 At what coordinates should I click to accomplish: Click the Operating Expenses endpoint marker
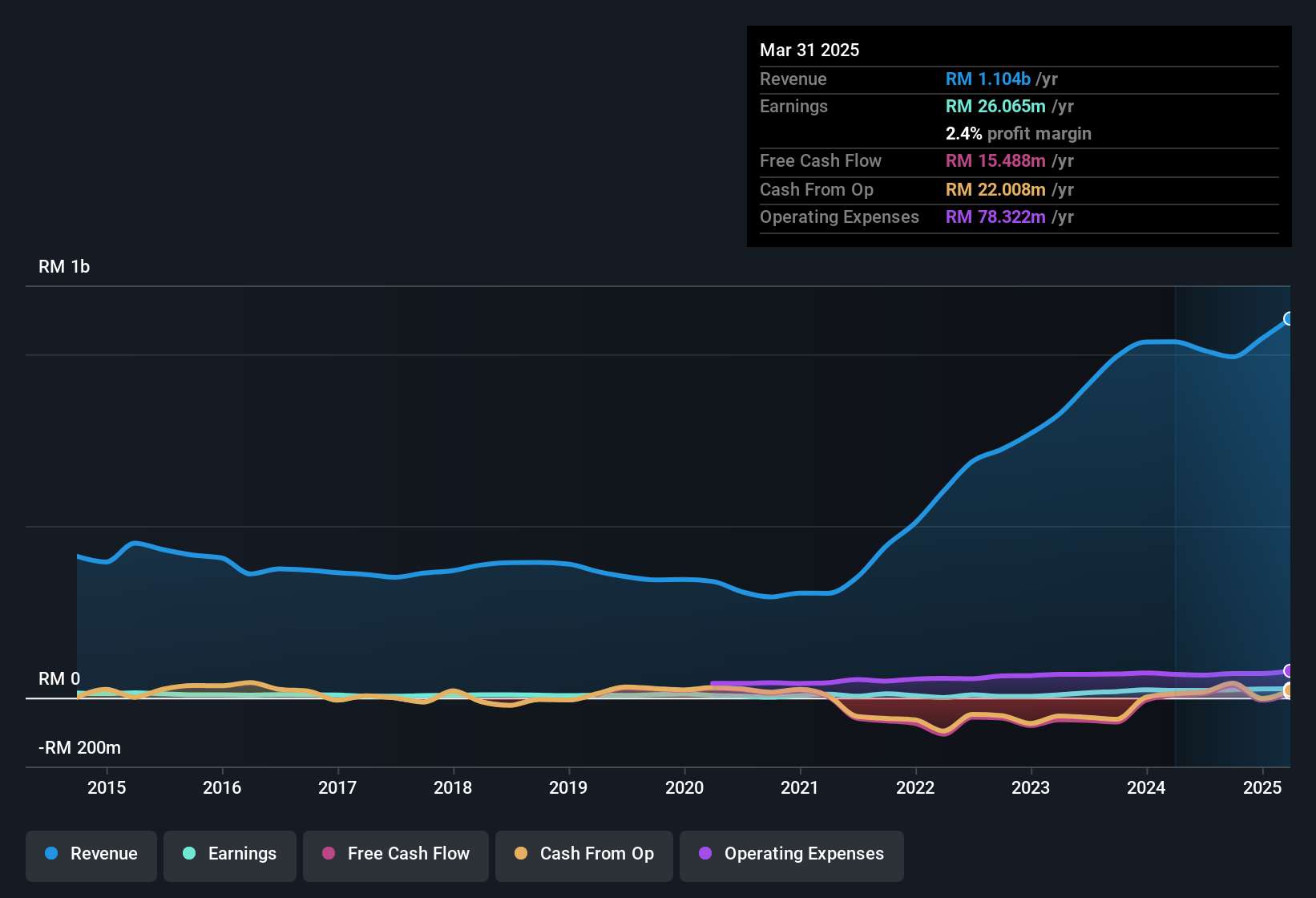click(x=1289, y=669)
